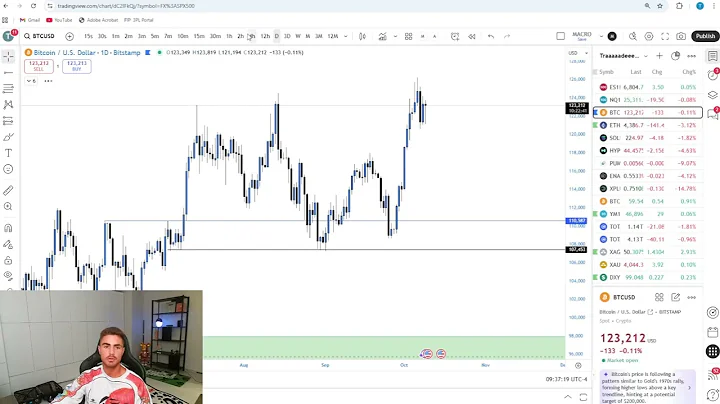
Task: Expand the USD price scale currency dropdown
Action: pyautogui.click(x=578, y=53)
